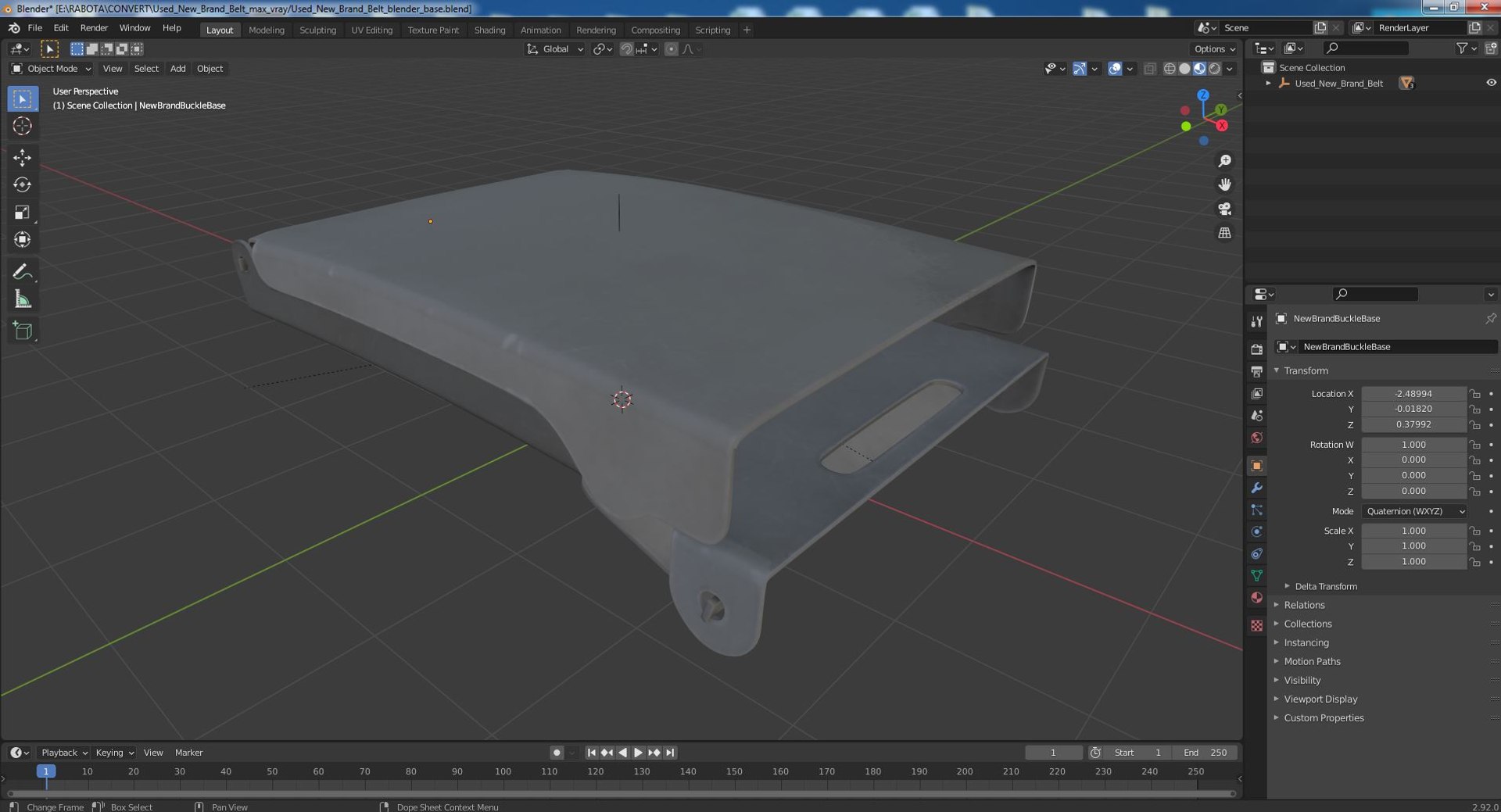
Task: Open the Tool properties tab
Action: click(x=1256, y=321)
